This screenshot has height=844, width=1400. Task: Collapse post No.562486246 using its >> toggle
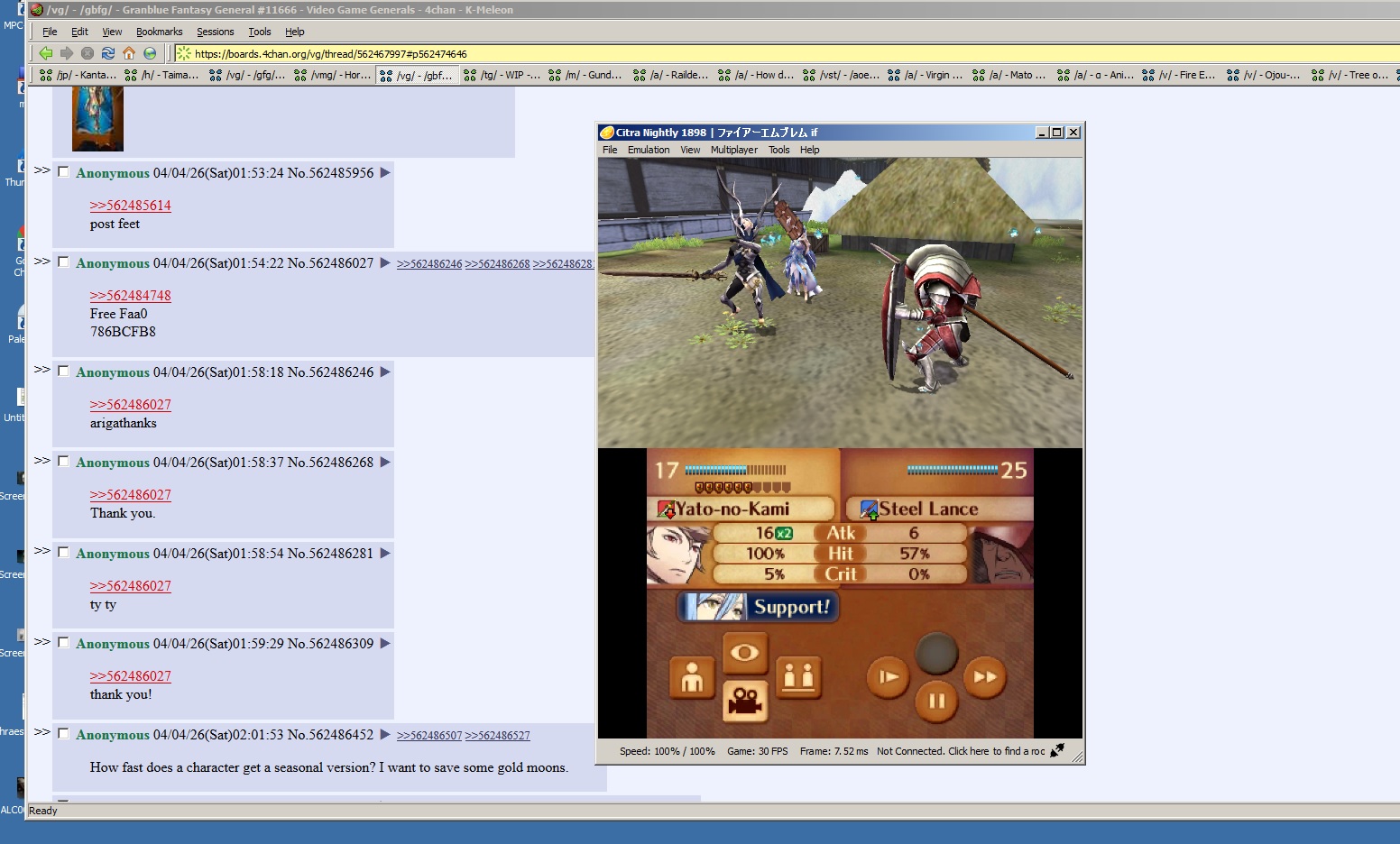41,370
